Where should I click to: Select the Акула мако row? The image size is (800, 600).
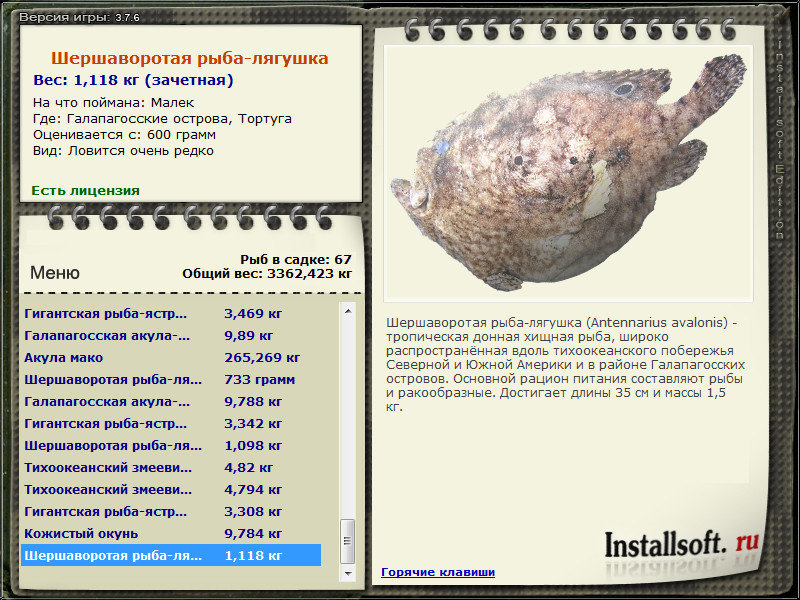point(171,358)
